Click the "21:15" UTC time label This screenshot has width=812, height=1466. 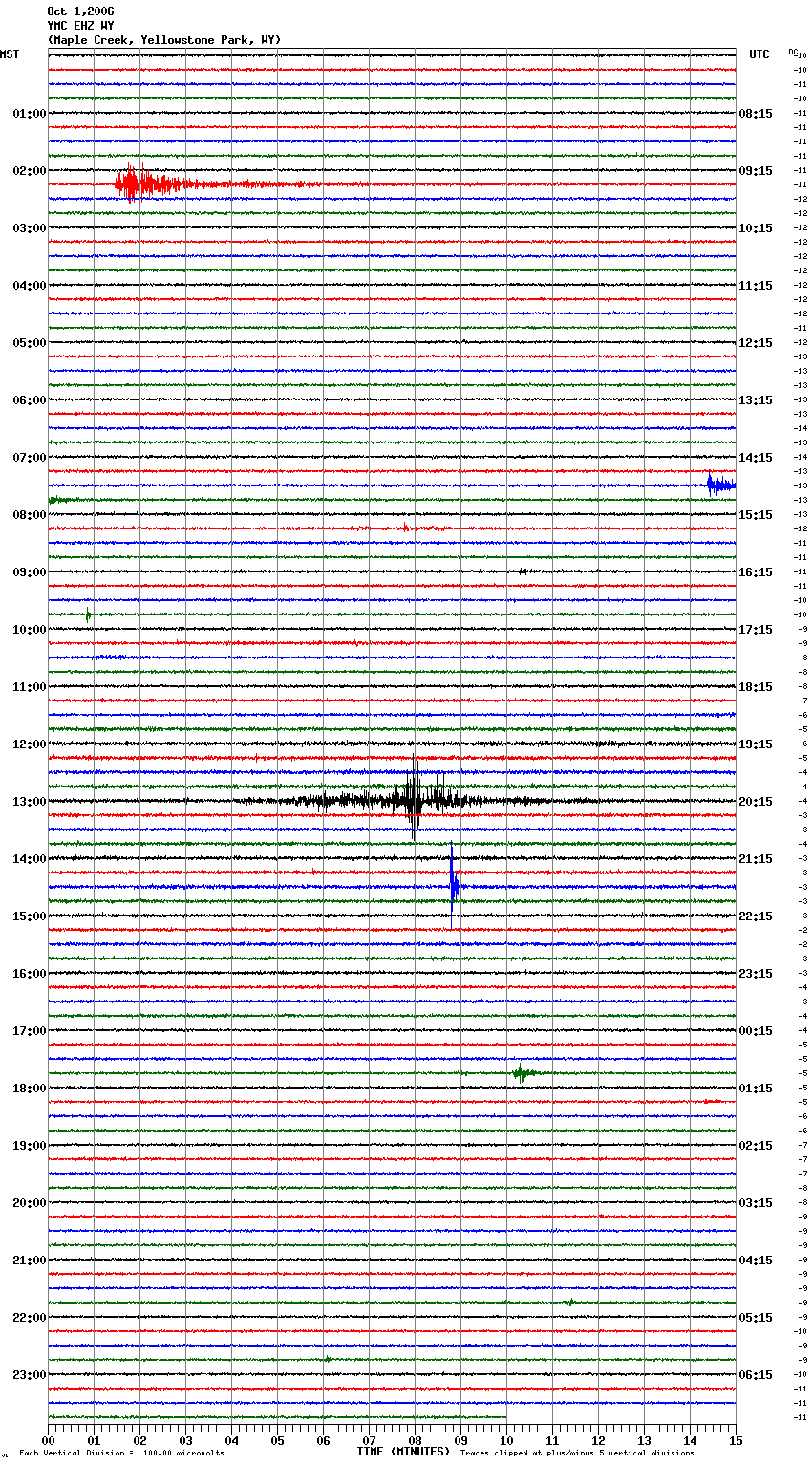(756, 859)
